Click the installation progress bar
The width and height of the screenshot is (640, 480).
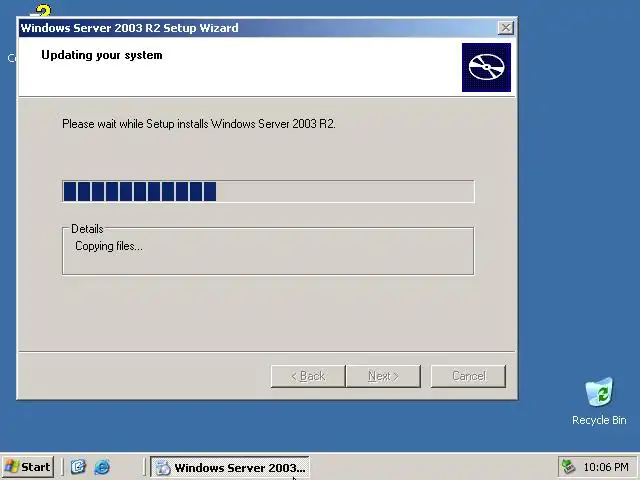[268, 191]
